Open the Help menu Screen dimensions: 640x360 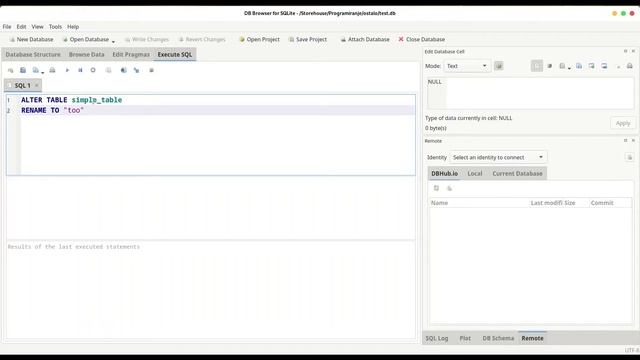point(73,27)
